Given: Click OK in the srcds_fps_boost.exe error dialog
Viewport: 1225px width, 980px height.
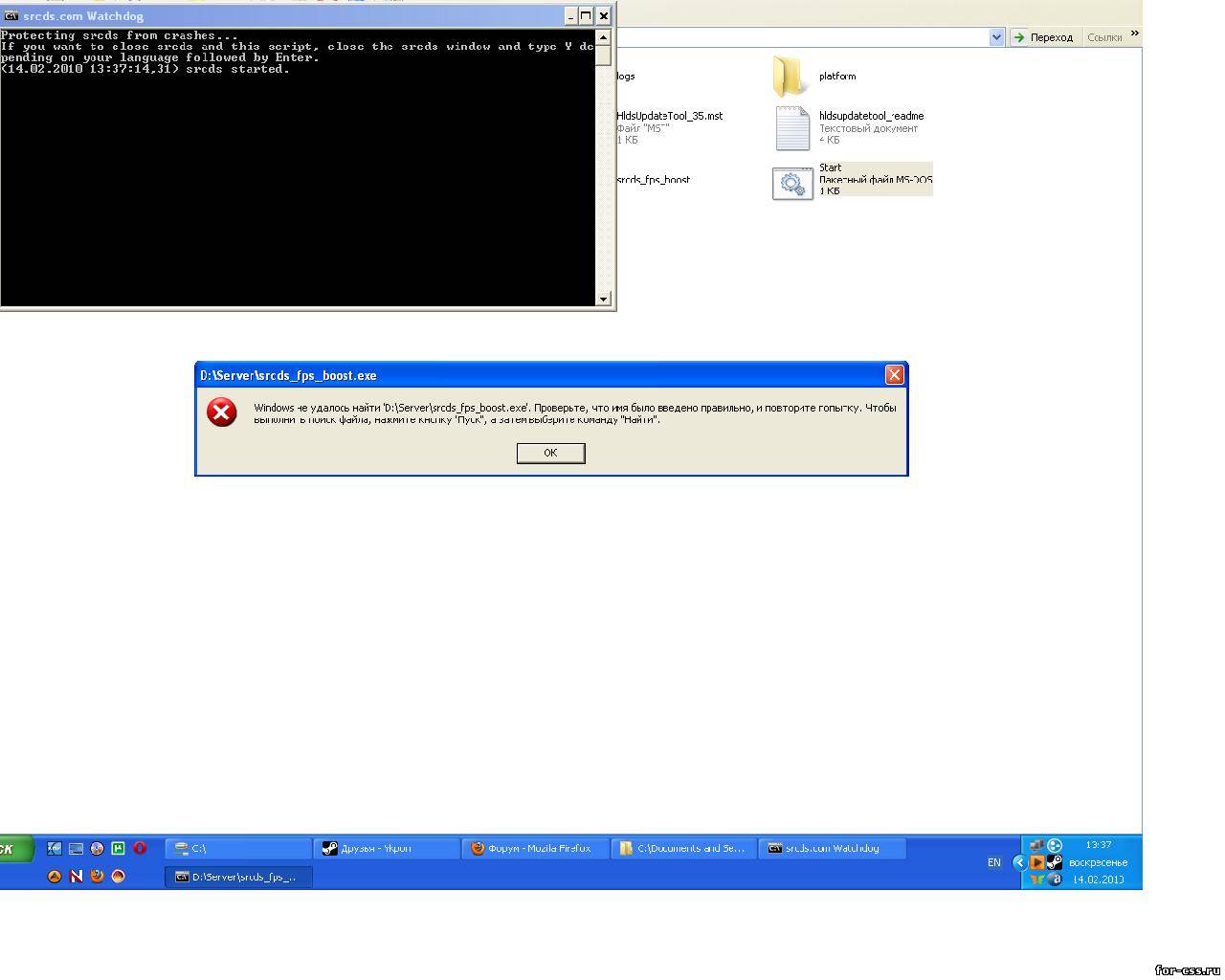Looking at the screenshot, I should tap(550, 453).
